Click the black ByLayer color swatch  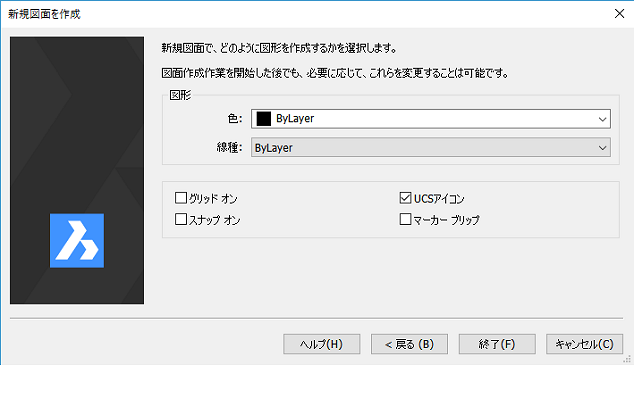[x=264, y=119]
